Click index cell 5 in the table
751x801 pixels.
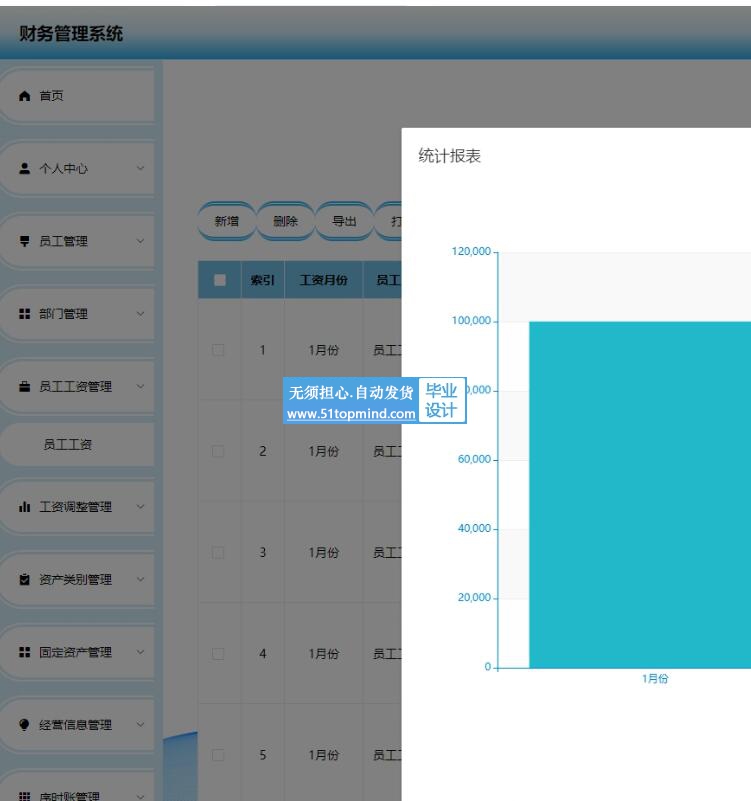click(x=263, y=755)
